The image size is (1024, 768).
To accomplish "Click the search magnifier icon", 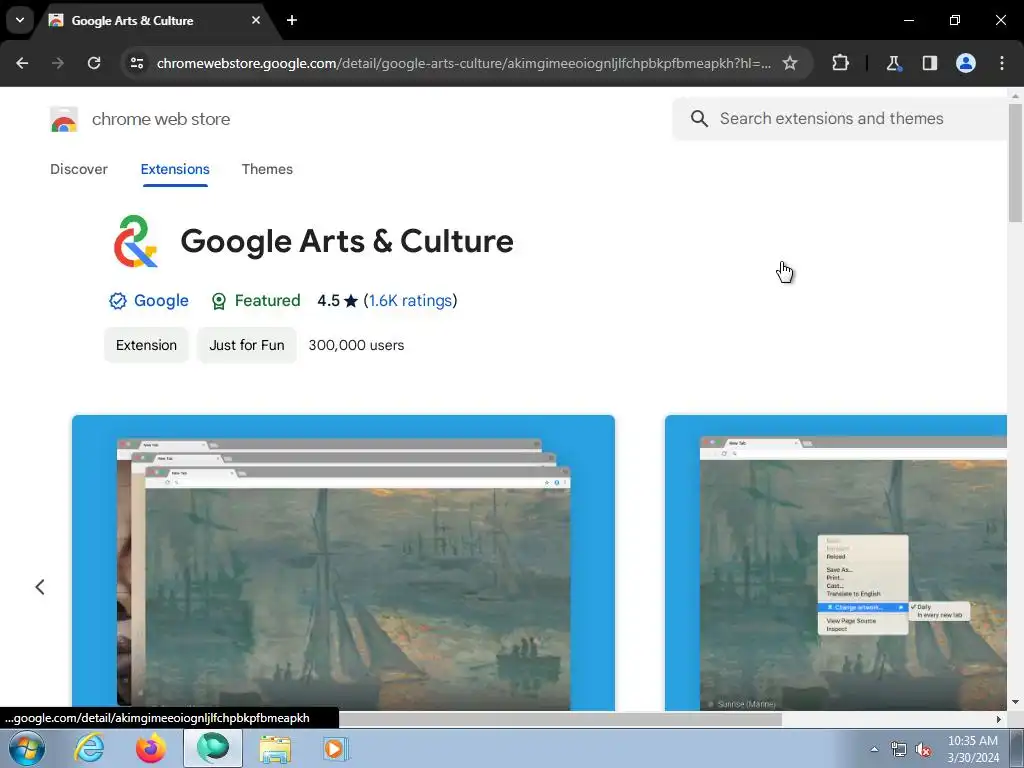I will point(699,119).
